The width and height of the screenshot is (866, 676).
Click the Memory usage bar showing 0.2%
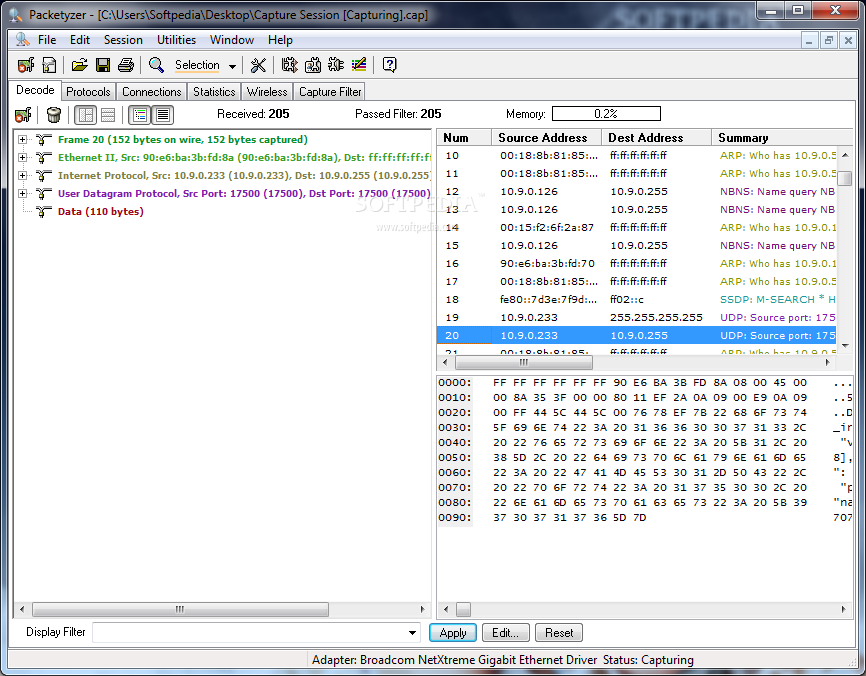click(x=606, y=114)
